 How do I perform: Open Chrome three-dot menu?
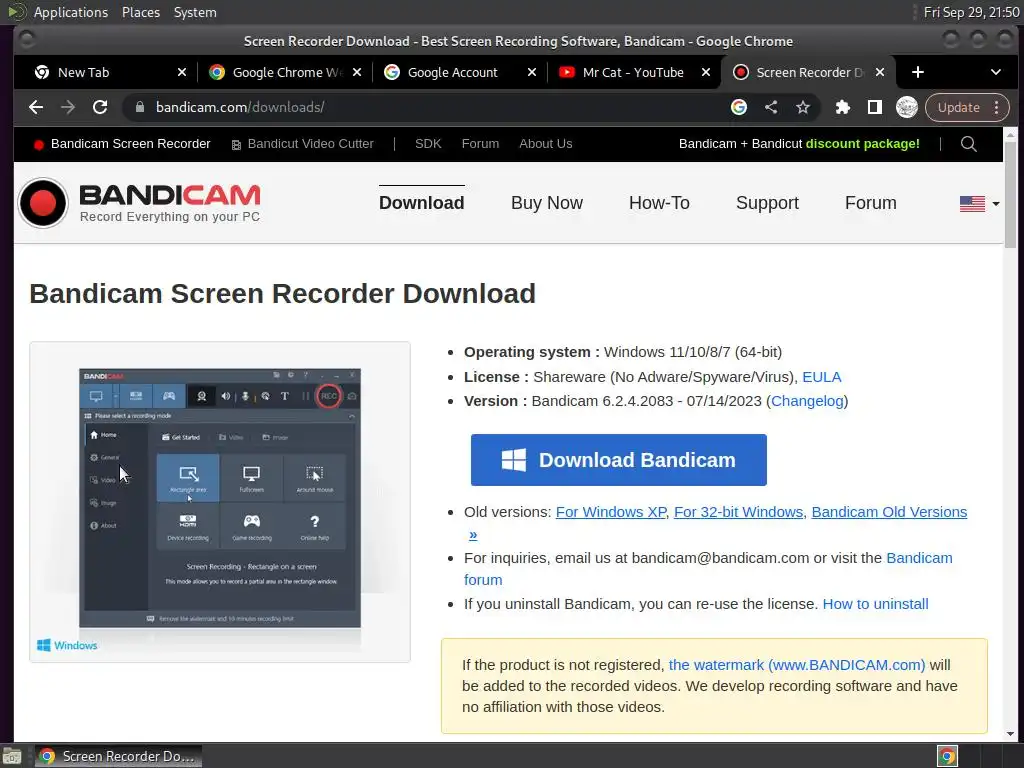(x=997, y=107)
